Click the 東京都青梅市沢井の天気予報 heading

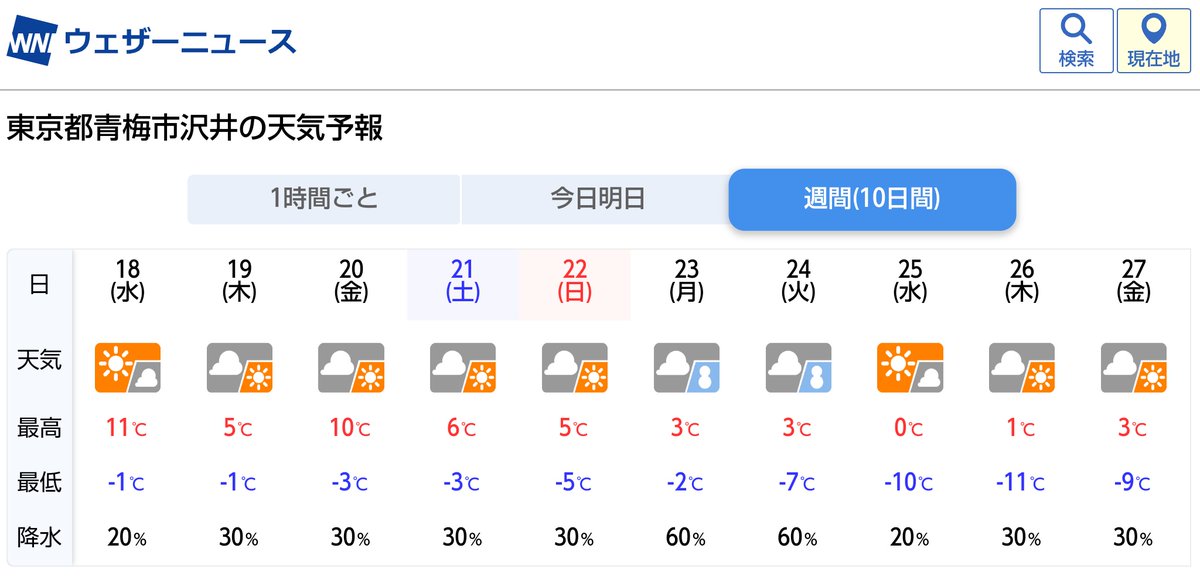point(195,129)
